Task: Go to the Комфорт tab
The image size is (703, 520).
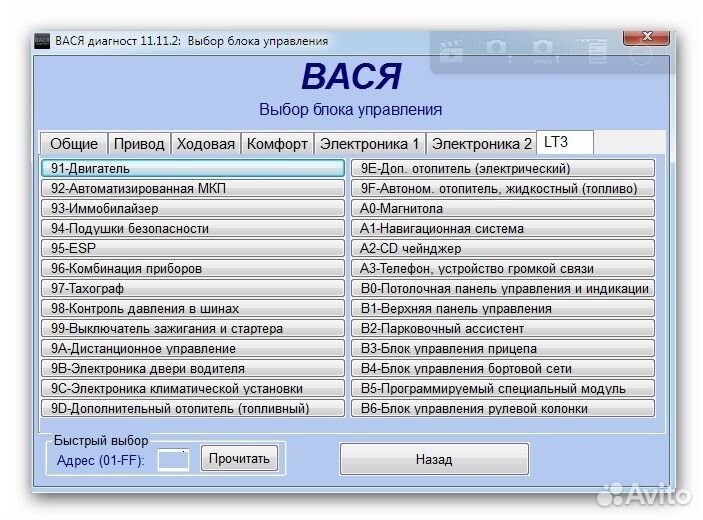Action: pyautogui.click(x=277, y=144)
